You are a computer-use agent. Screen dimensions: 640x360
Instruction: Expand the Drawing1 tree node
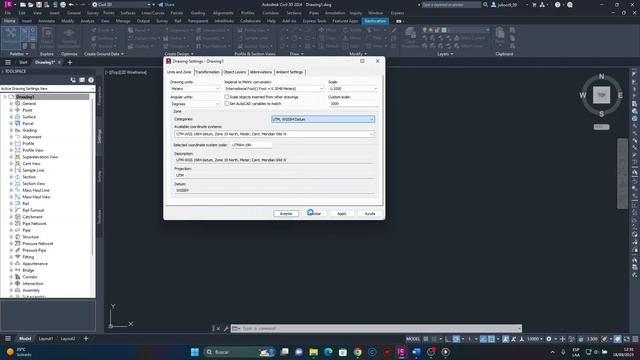[5, 97]
